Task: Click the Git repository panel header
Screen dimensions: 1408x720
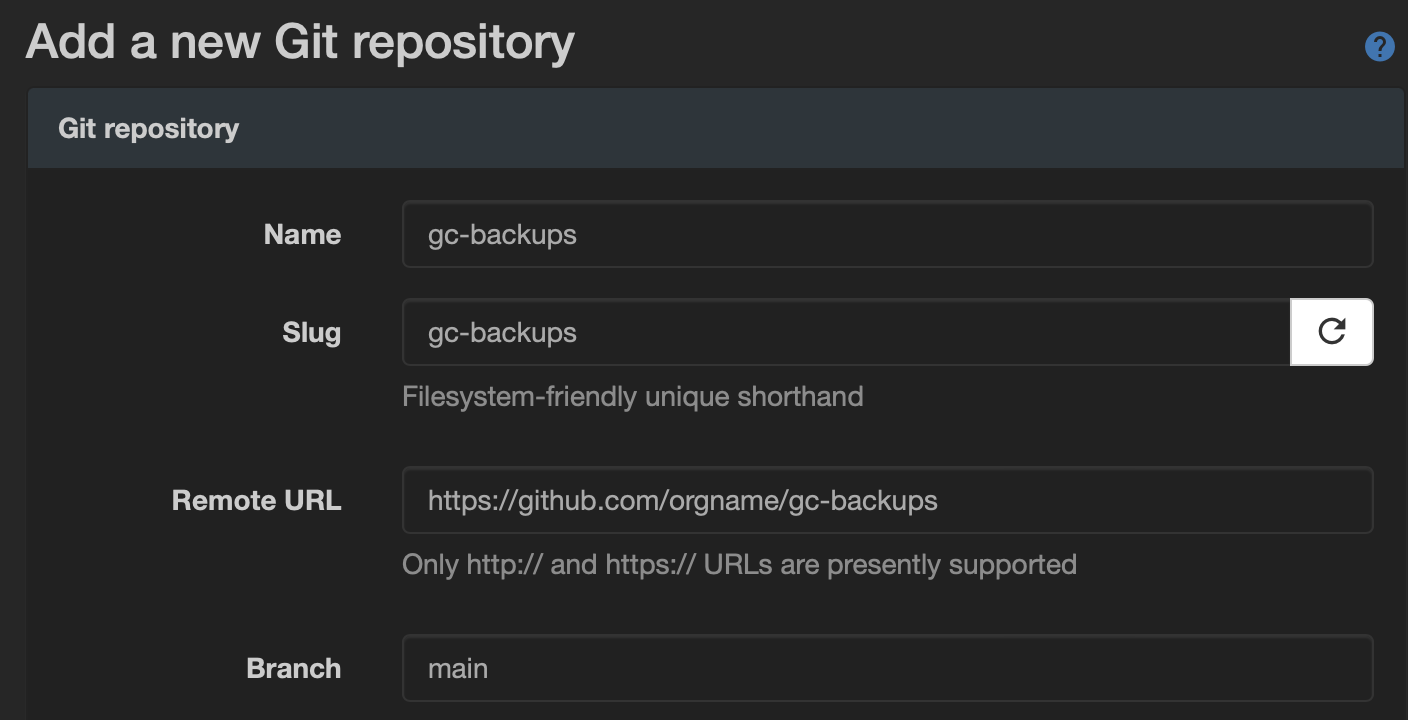Action: click(148, 128)
